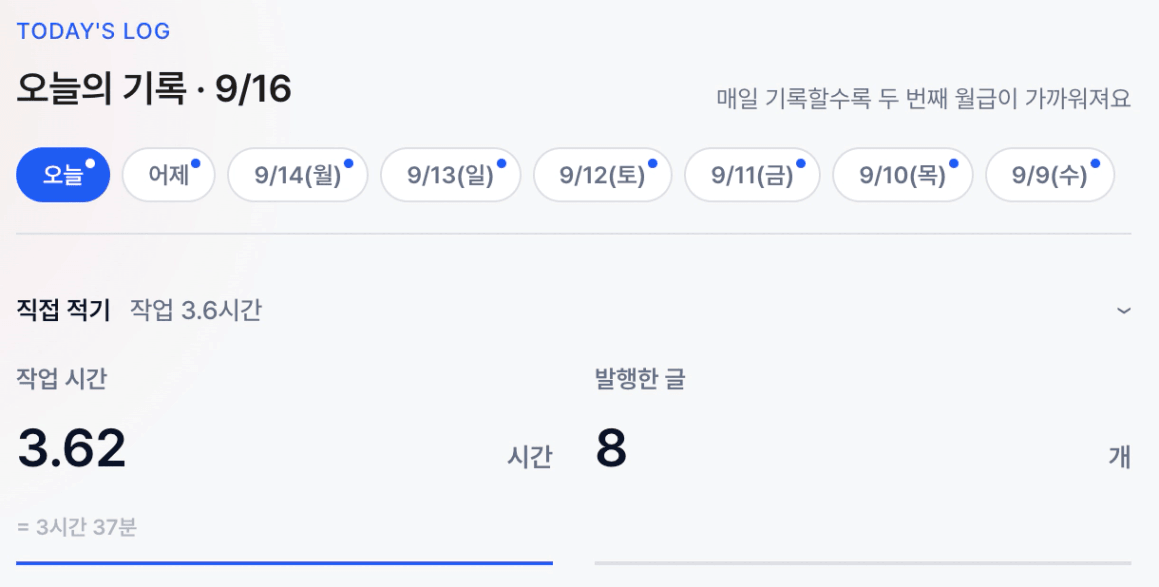
Task: Click the = 3시간 37분 conversion hint
Action: point(77,528)
